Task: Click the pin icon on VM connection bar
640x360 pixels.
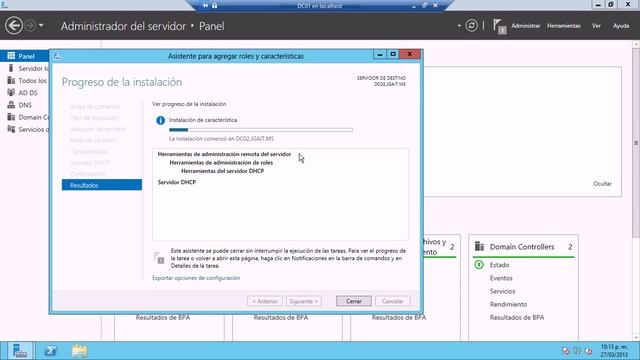Action: pos(205,5)
